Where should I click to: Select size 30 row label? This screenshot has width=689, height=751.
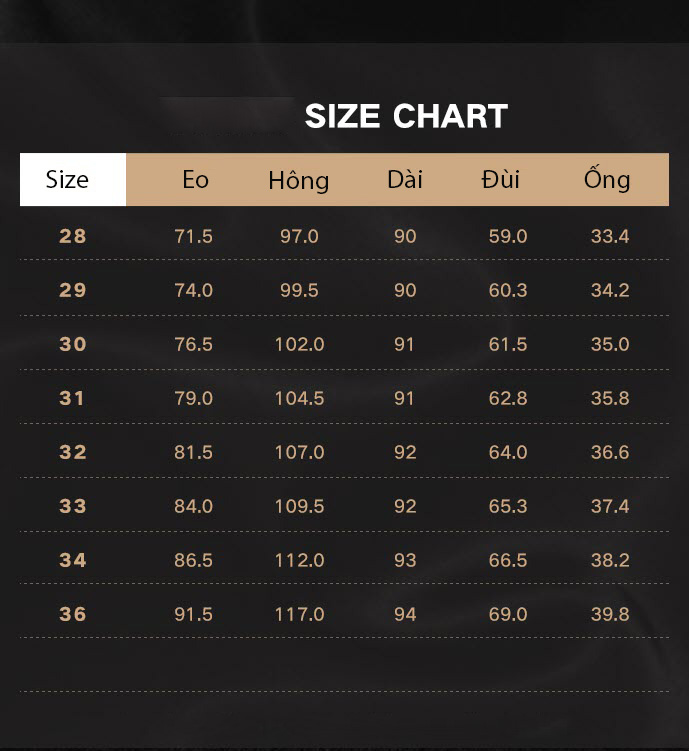tap(73, 344)
